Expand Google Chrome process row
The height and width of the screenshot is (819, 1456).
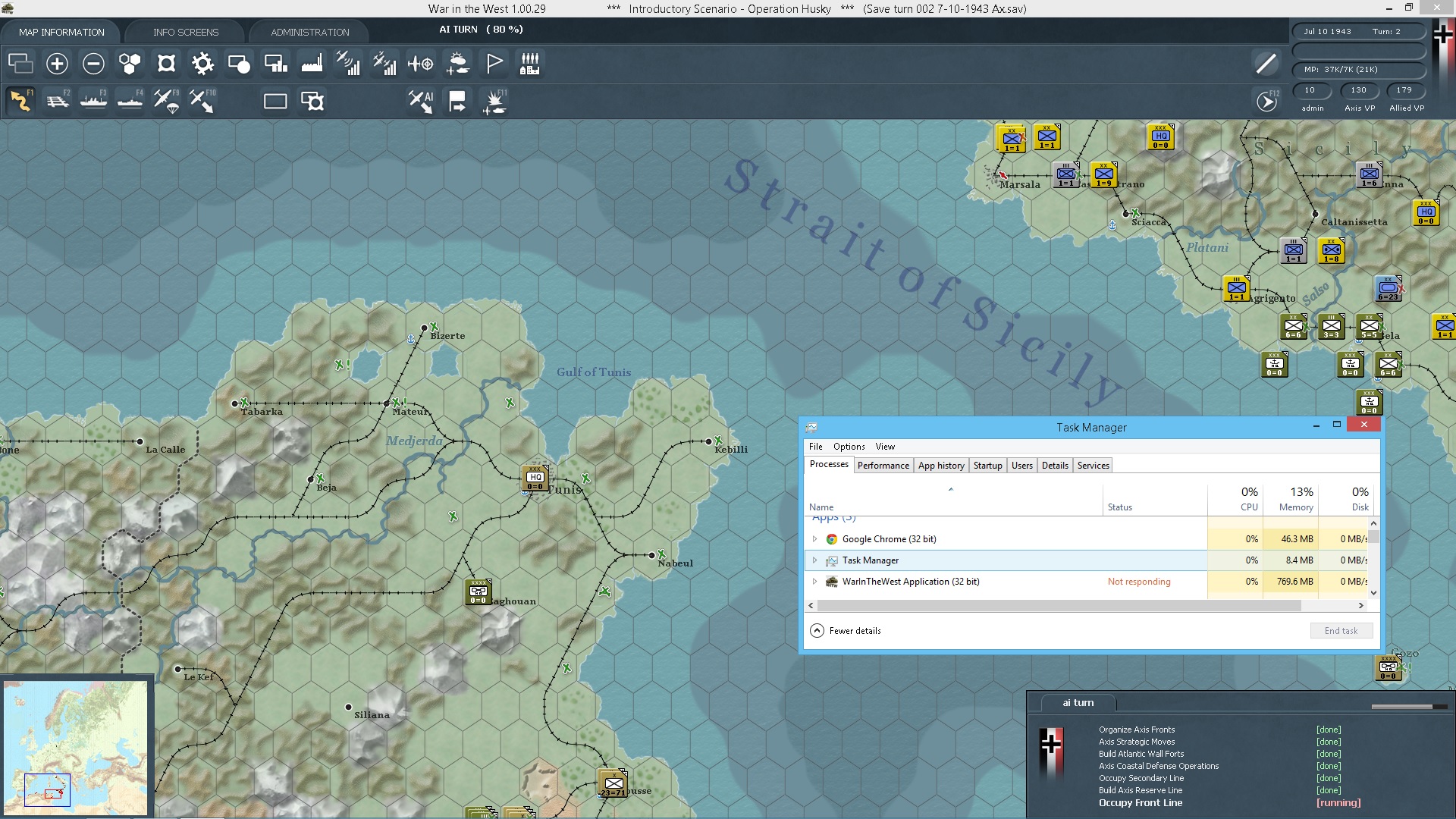click(x=815, y=539)
